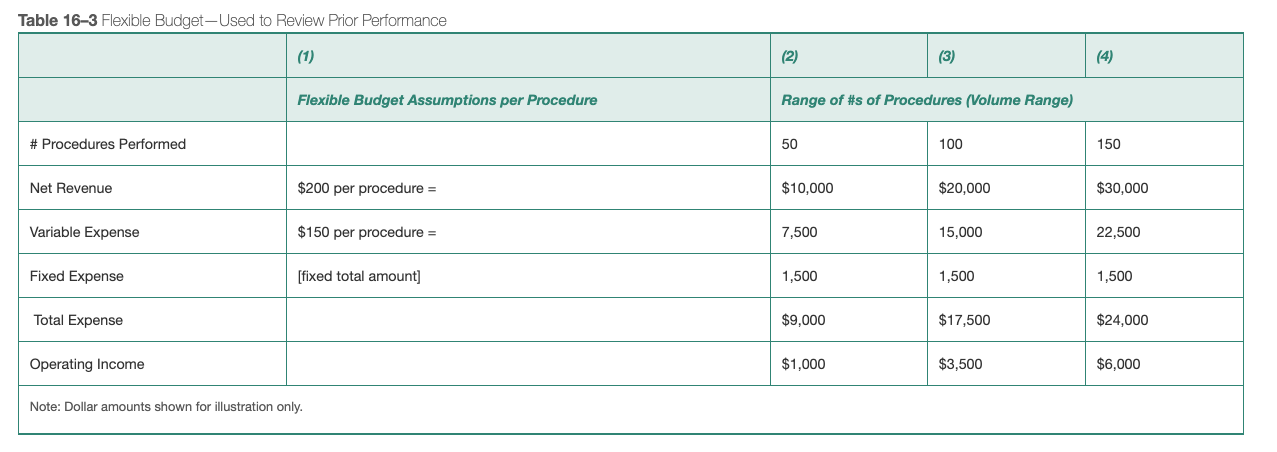1277x452 pixels.
Task: Click Flexible Budget Assumptions per Procedure heading
Action: (x=447, y=100)
